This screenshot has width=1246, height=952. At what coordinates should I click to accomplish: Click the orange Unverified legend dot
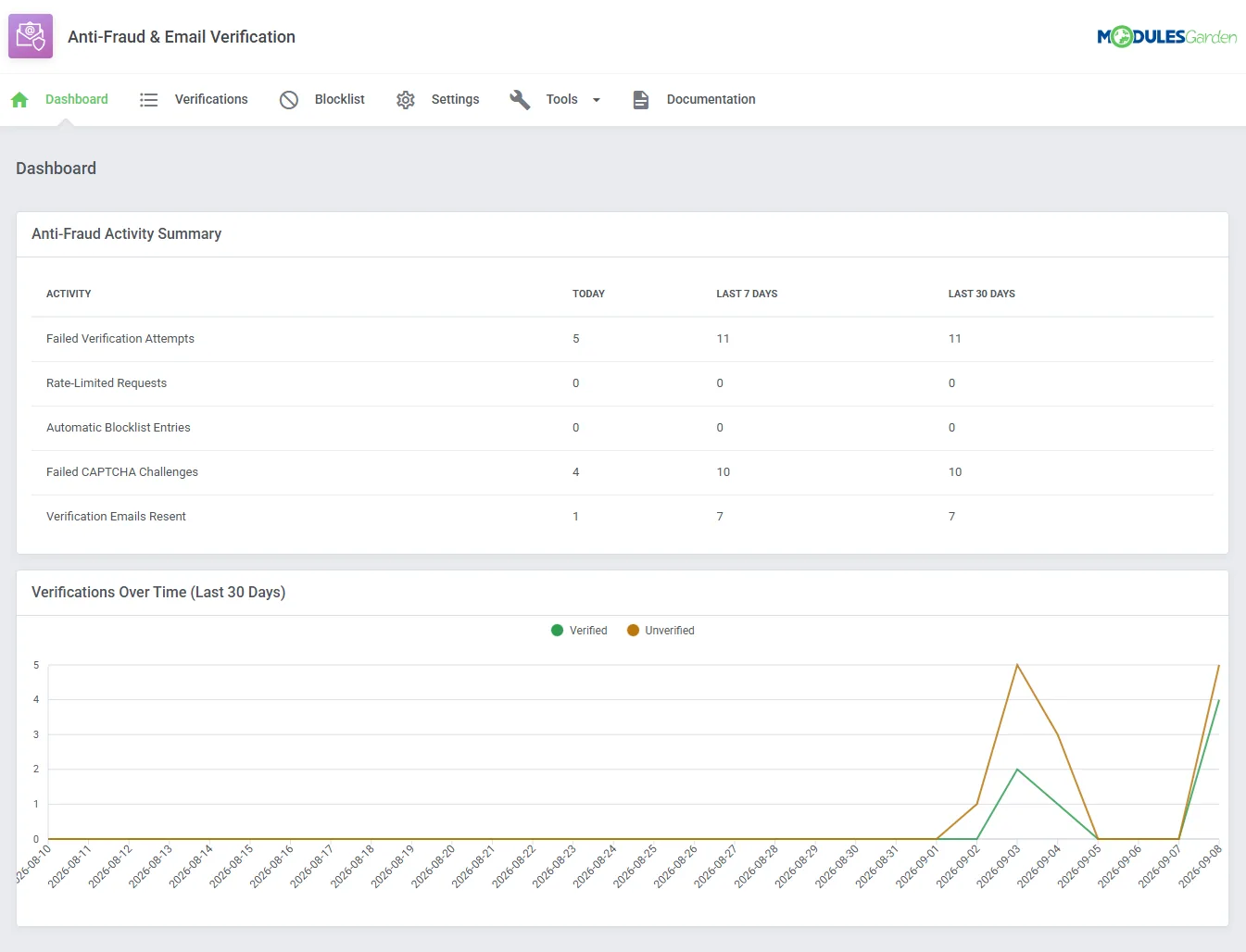coord(633,631)
